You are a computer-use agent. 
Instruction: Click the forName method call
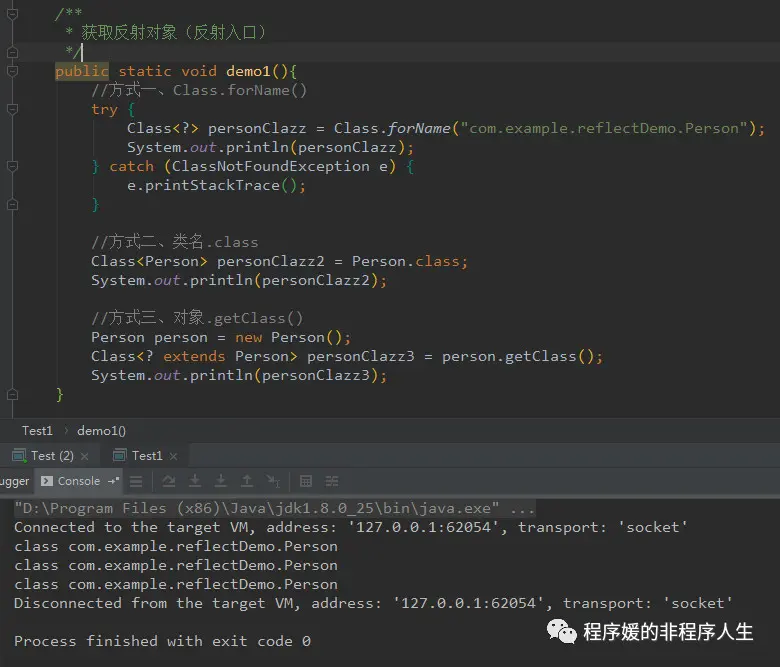(x=418, y=128)
